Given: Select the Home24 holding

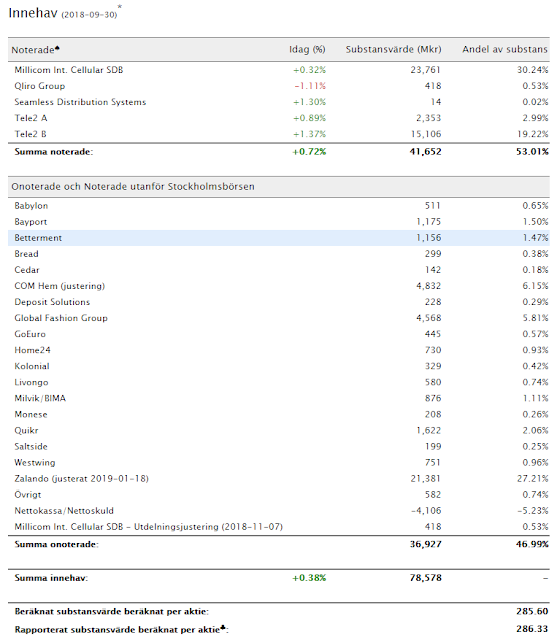Looking at the screenshot, I should tap(279, 350).
